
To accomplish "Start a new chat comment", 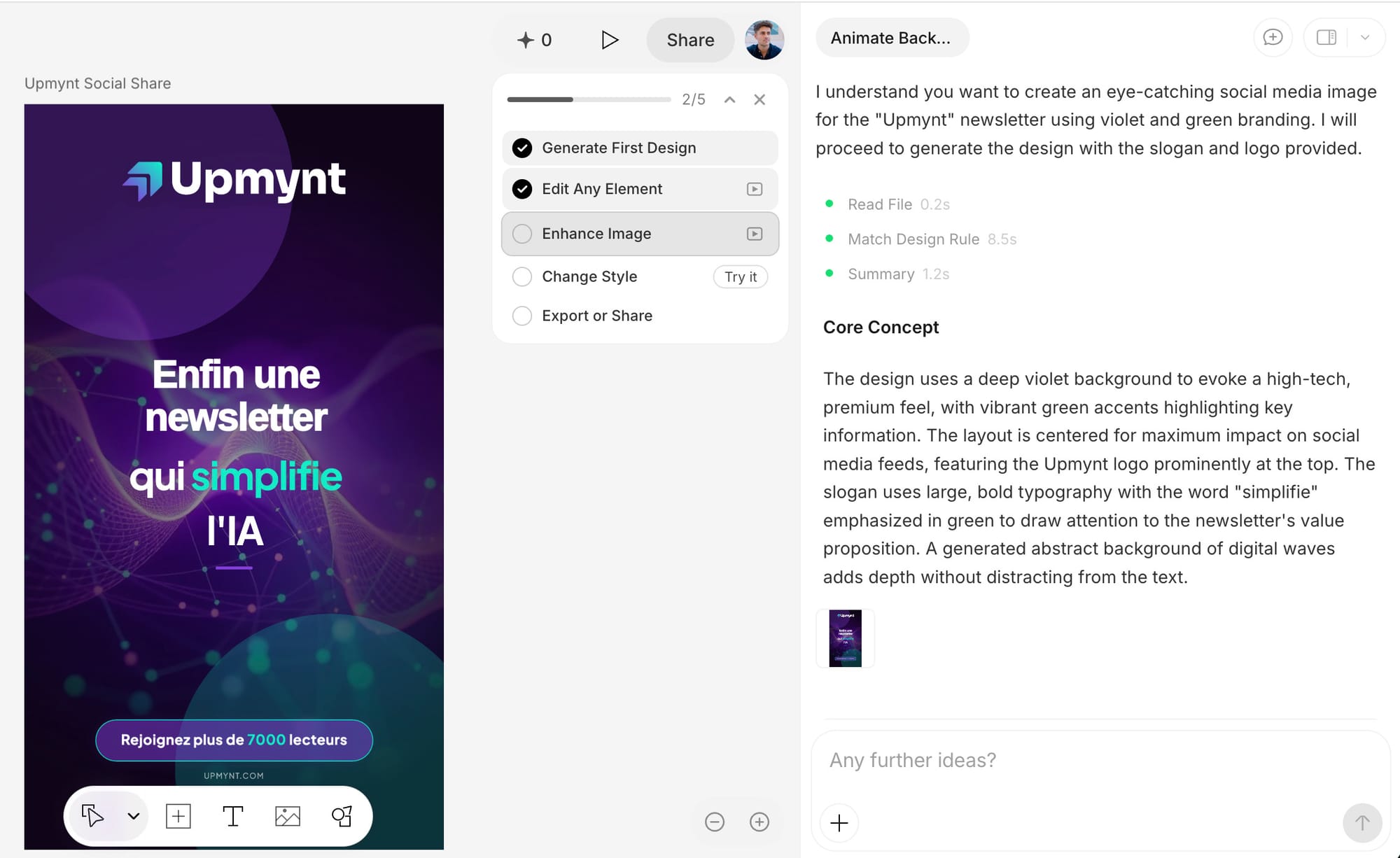I will (x=1273, y=37).
